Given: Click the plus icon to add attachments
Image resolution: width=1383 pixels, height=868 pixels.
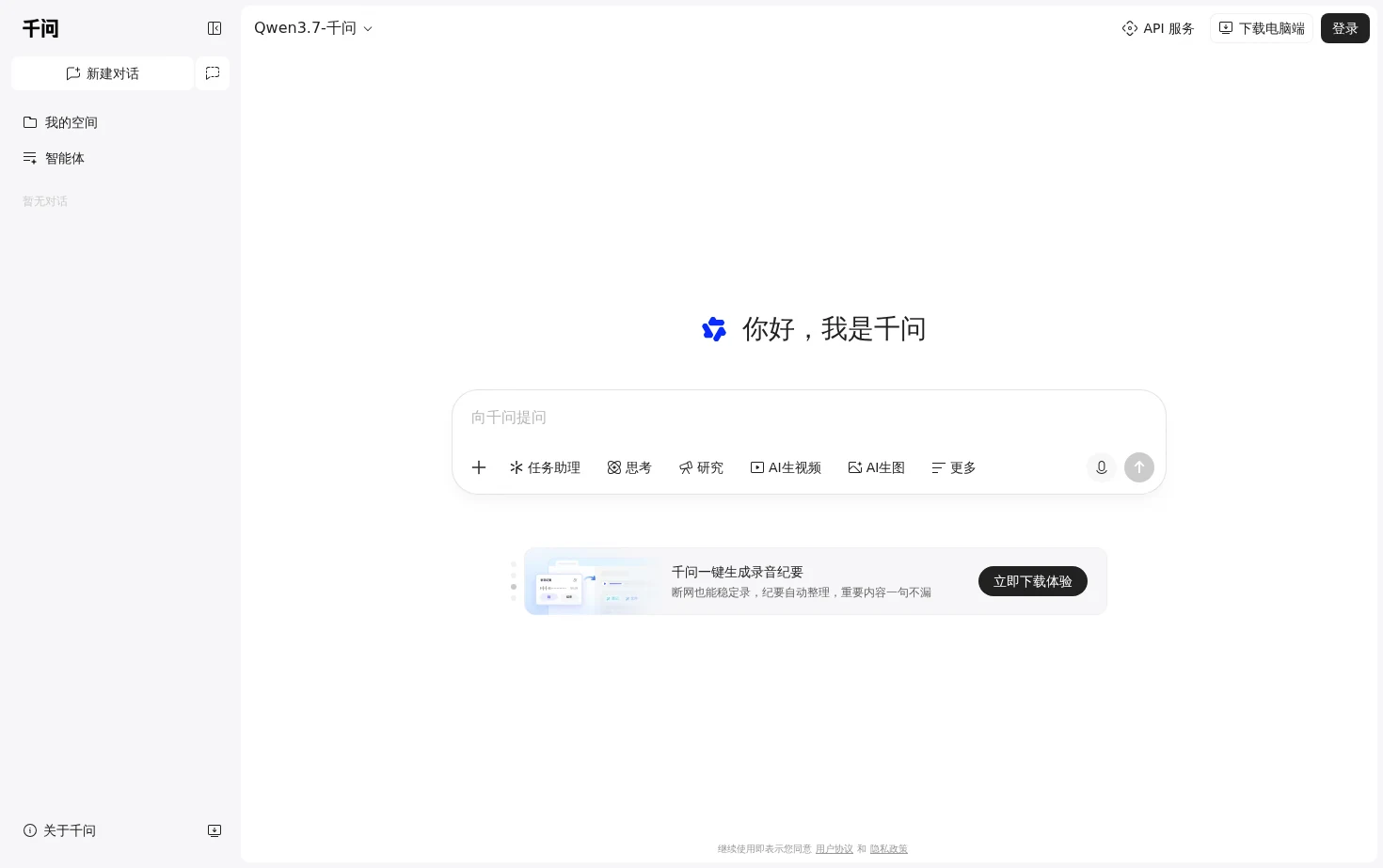Looking at the screenshot, I should (x=479, y=467).
